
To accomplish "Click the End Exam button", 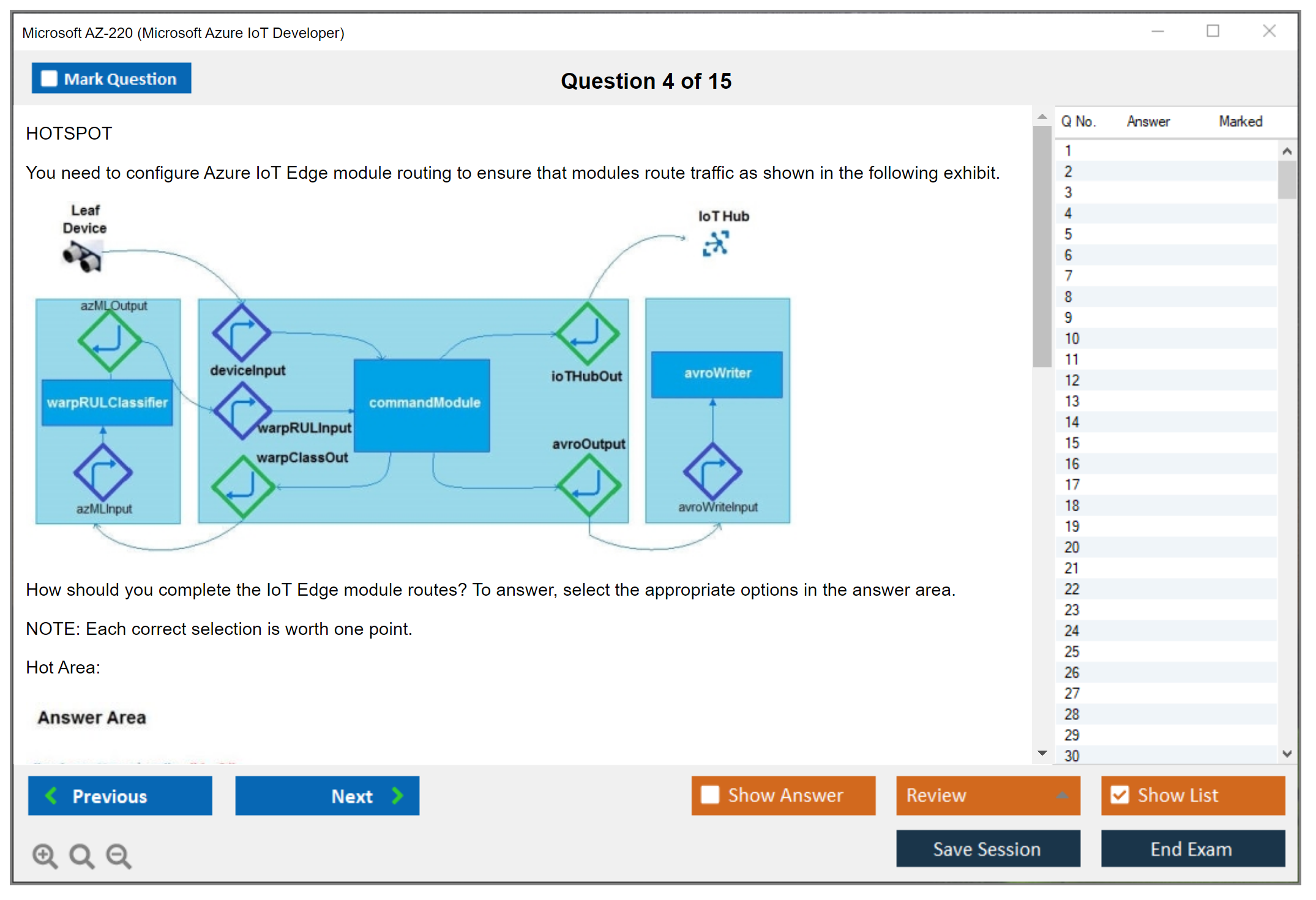I will coord(1192,849).
